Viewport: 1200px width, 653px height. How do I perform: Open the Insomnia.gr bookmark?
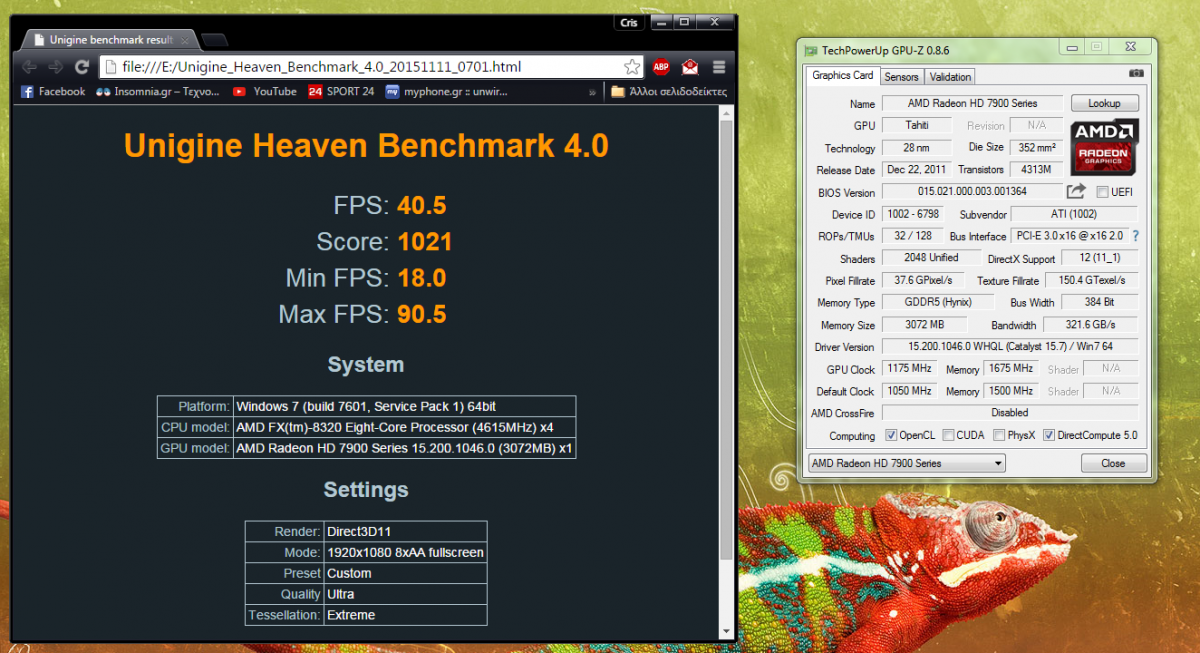157,91
